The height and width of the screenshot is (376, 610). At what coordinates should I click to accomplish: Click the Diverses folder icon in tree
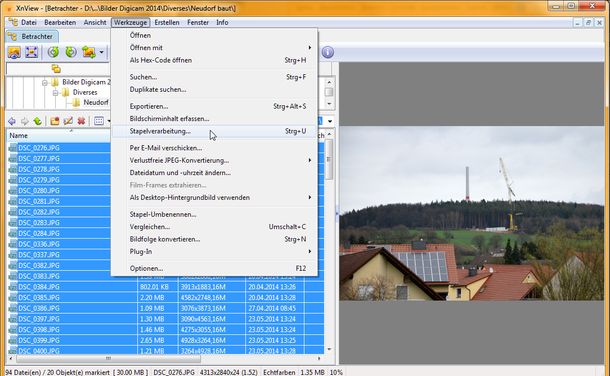point(66,93)
